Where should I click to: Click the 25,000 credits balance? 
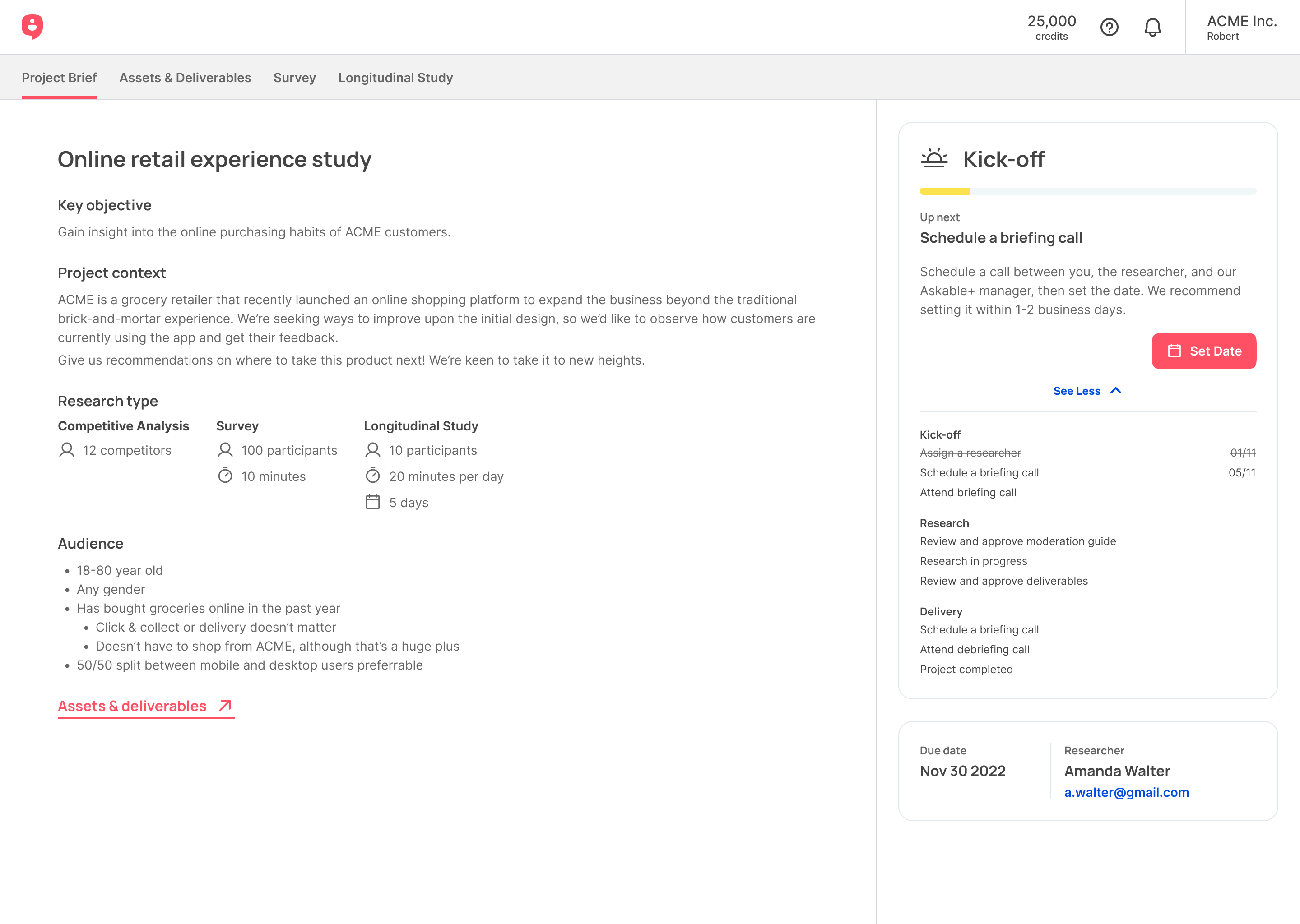click(1051, 28)
